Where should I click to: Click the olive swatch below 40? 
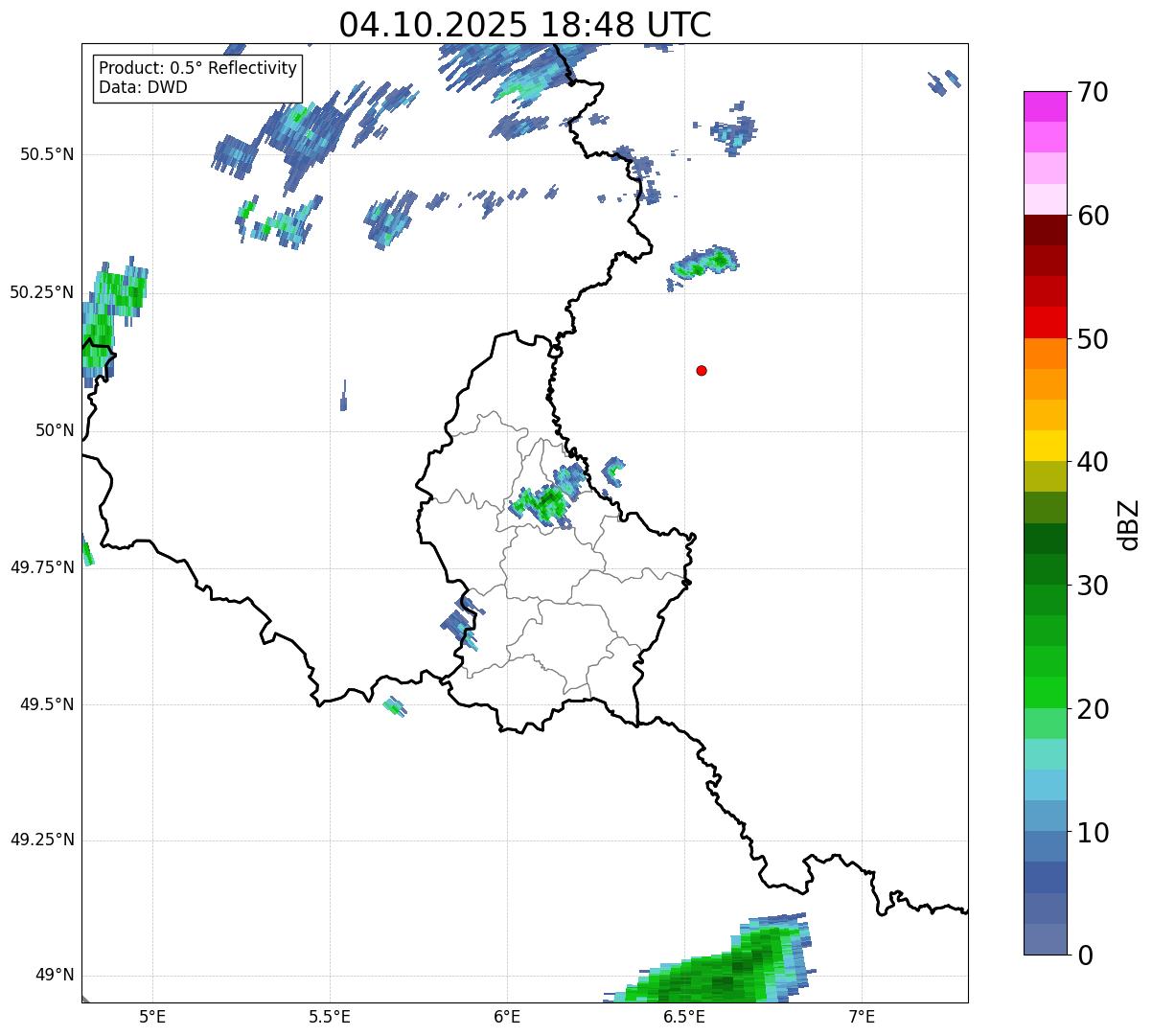[x=1045, y=476]
